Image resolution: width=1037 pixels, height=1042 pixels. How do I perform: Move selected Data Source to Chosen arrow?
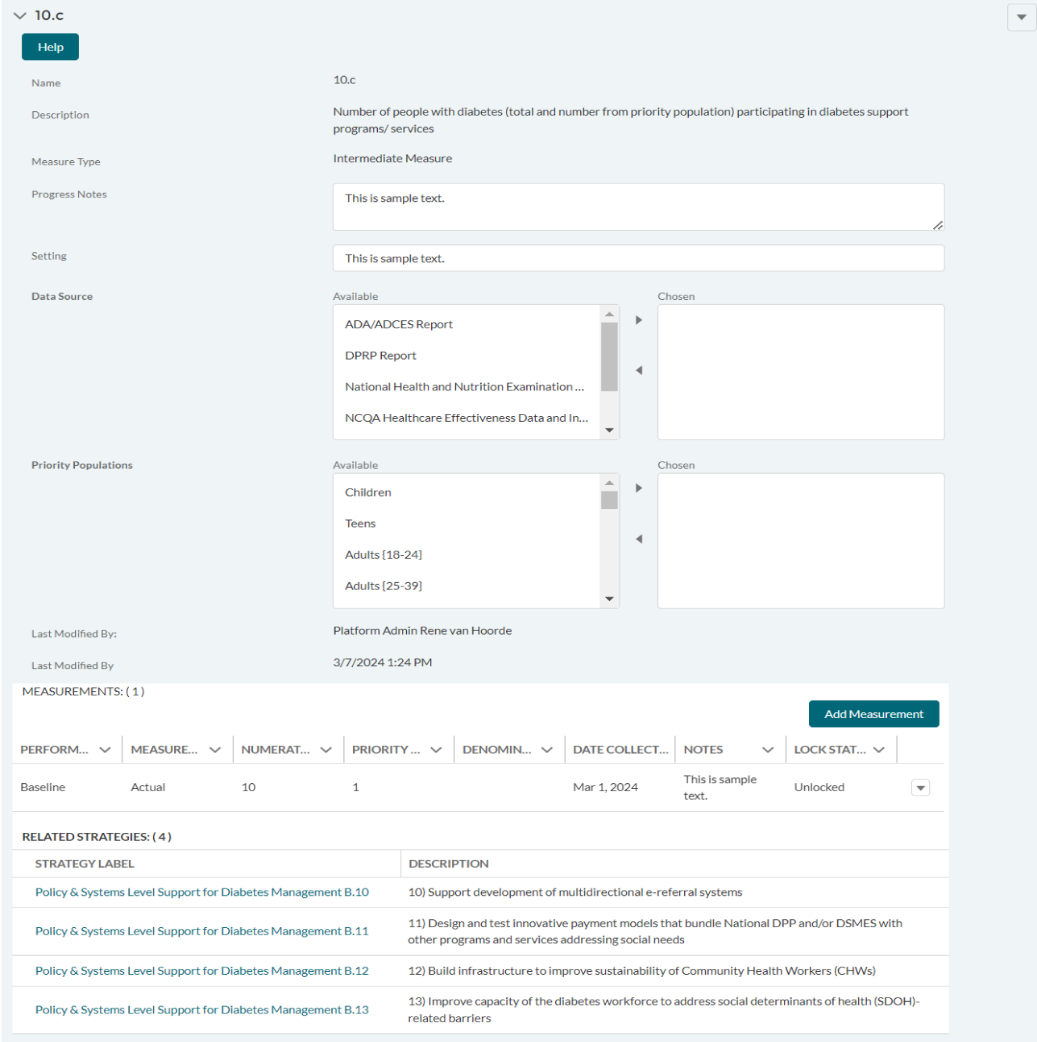(639, 320)
